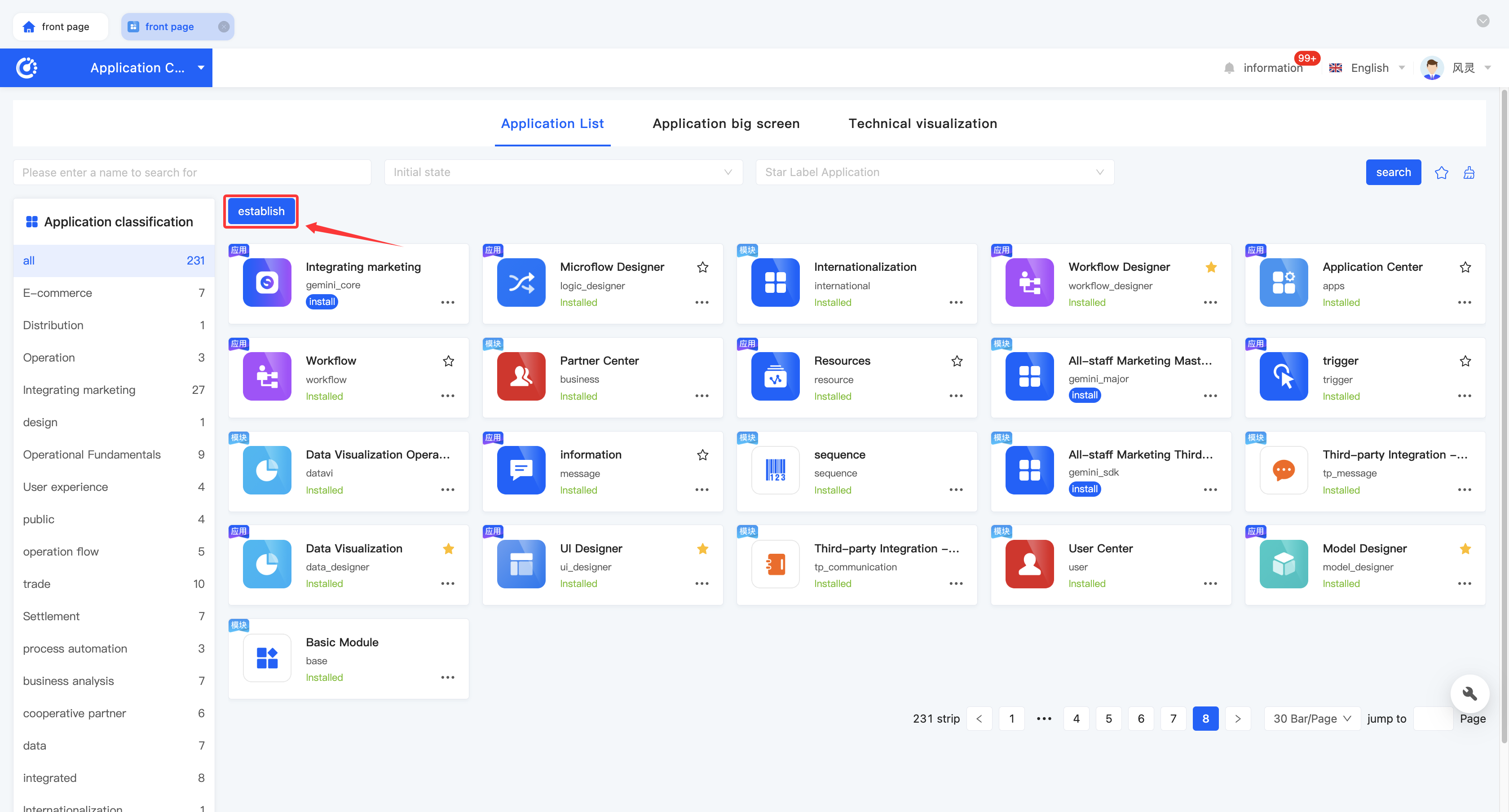1509x812 pixels.
Task: Open the wrench tool floating button
Action: coord(1469,693)
